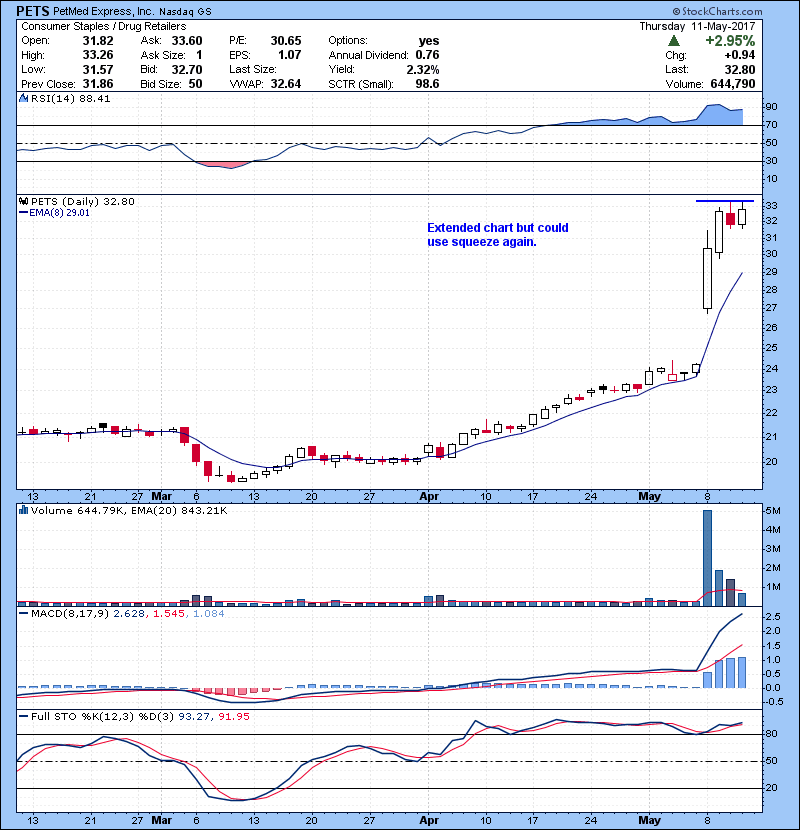This screenshot has width=800, height=830.
Task: Select the Low value 31.57
Action: (x=98, y=69)
